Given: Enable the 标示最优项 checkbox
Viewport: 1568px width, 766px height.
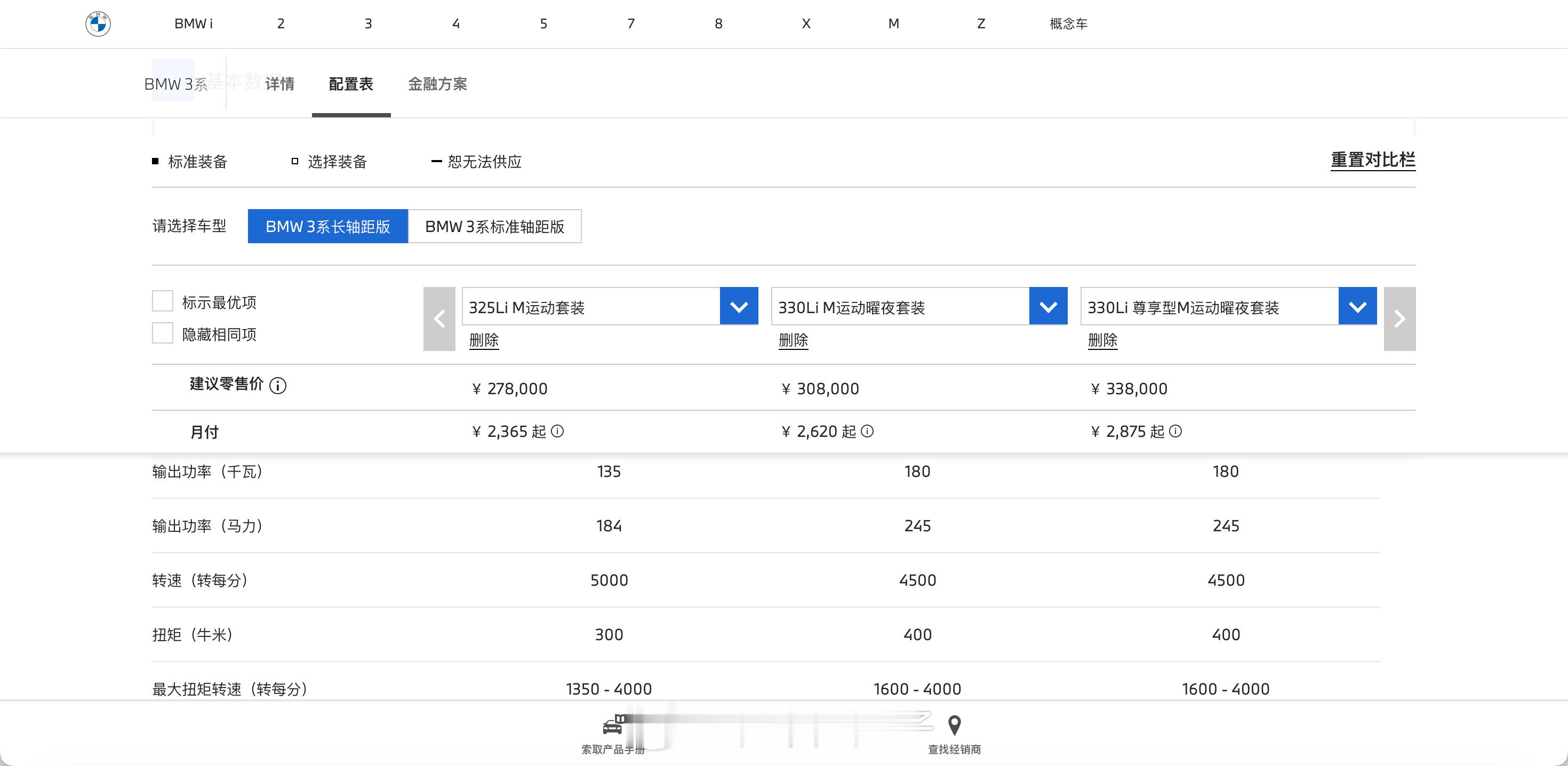Looking at the screenshot, I should (163, 301).
